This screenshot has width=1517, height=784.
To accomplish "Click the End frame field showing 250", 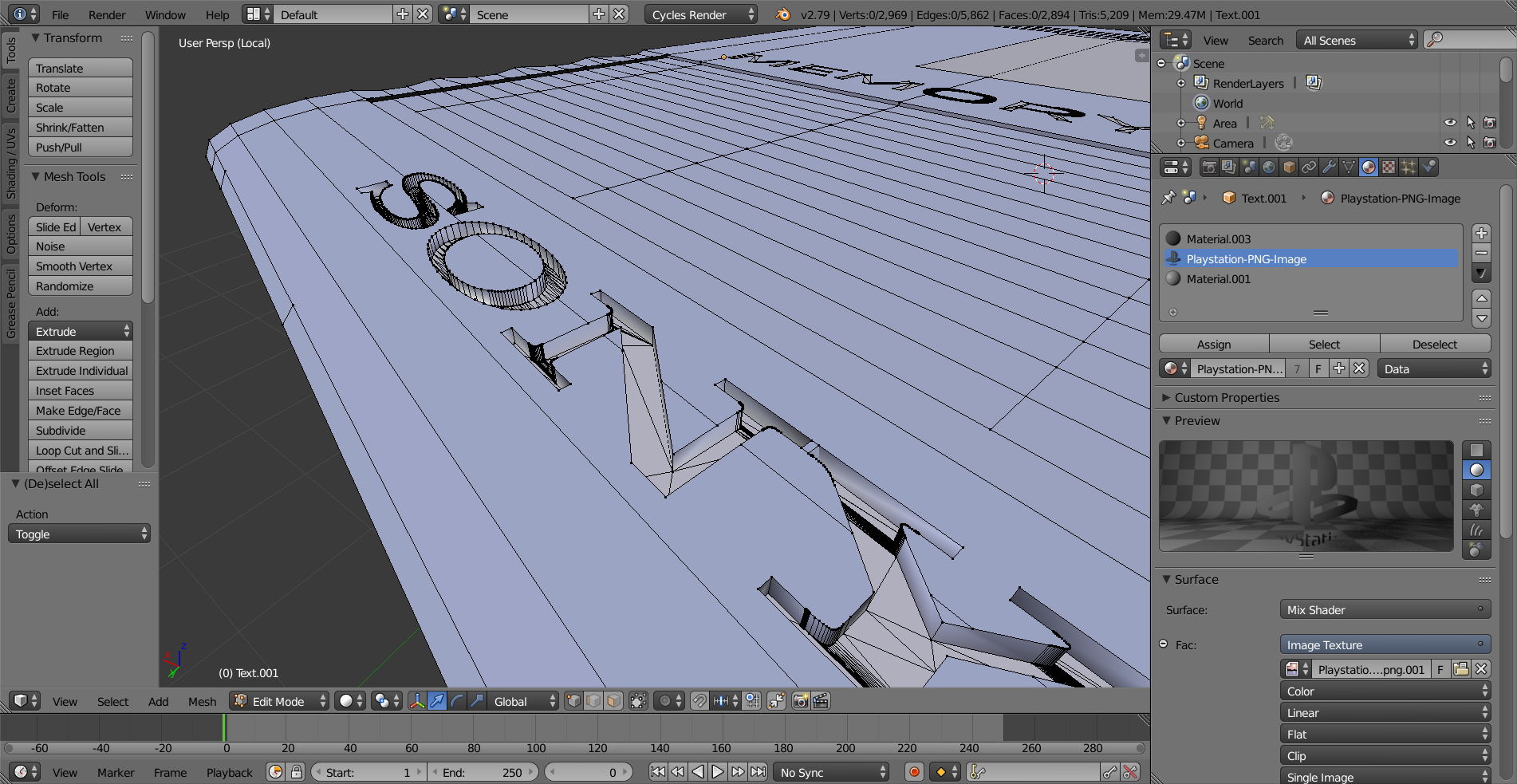I will [x=482, y=772].
